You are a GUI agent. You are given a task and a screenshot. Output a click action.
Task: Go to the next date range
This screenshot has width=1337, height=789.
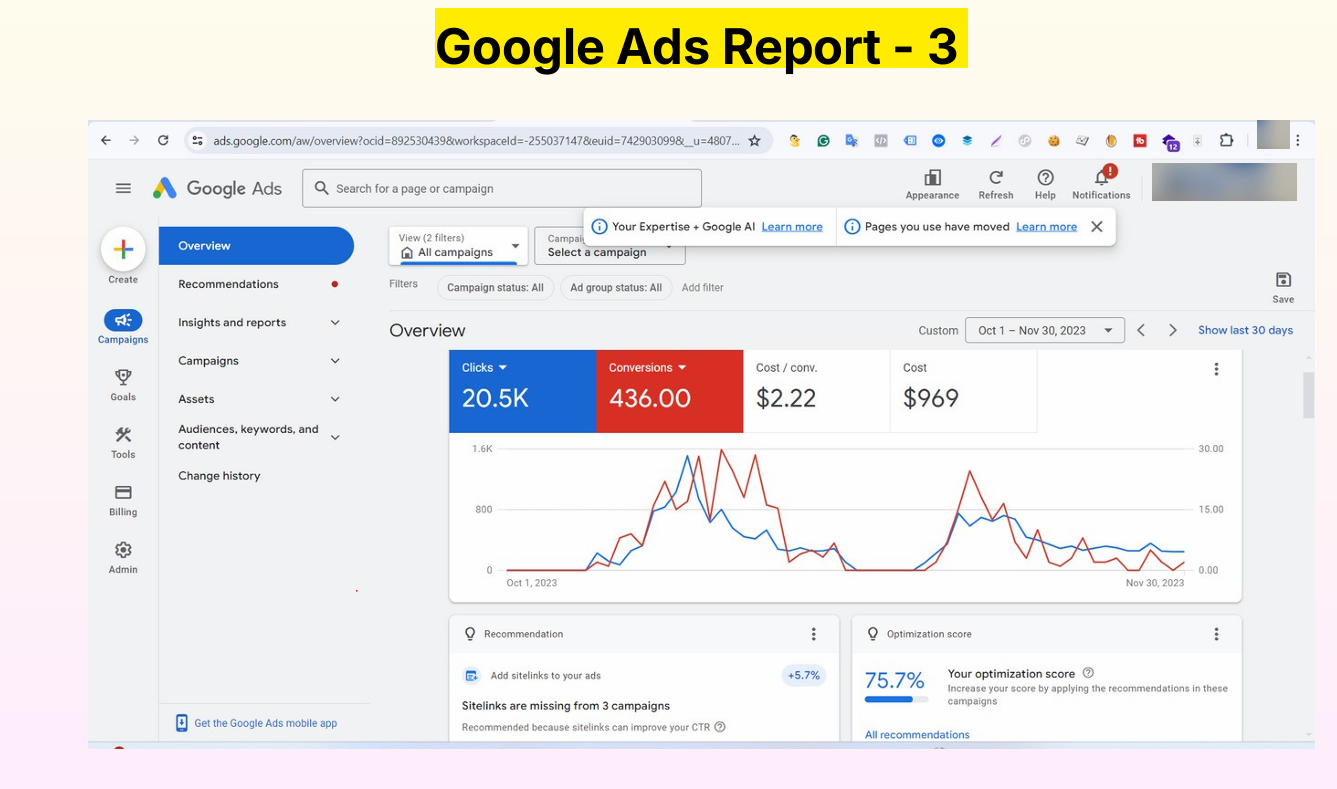click(1173, 330)
